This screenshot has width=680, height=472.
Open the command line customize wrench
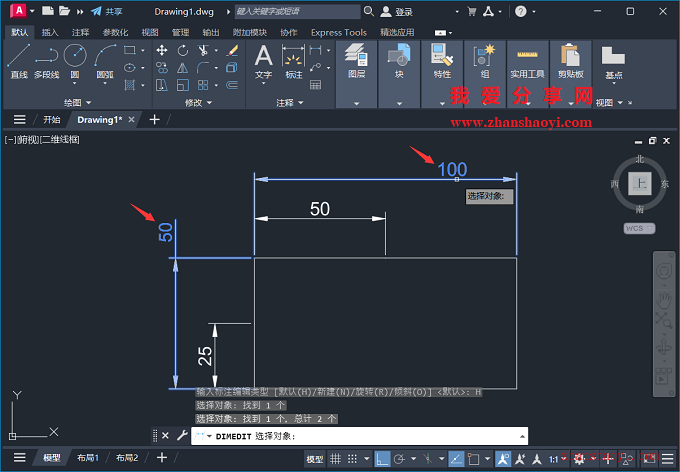tap(182, 435)
